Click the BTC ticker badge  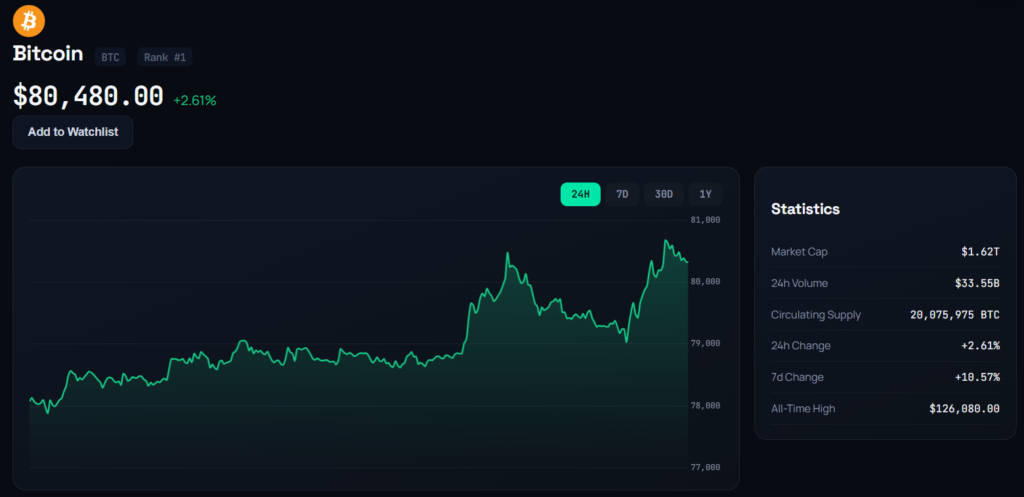[110, 57]
